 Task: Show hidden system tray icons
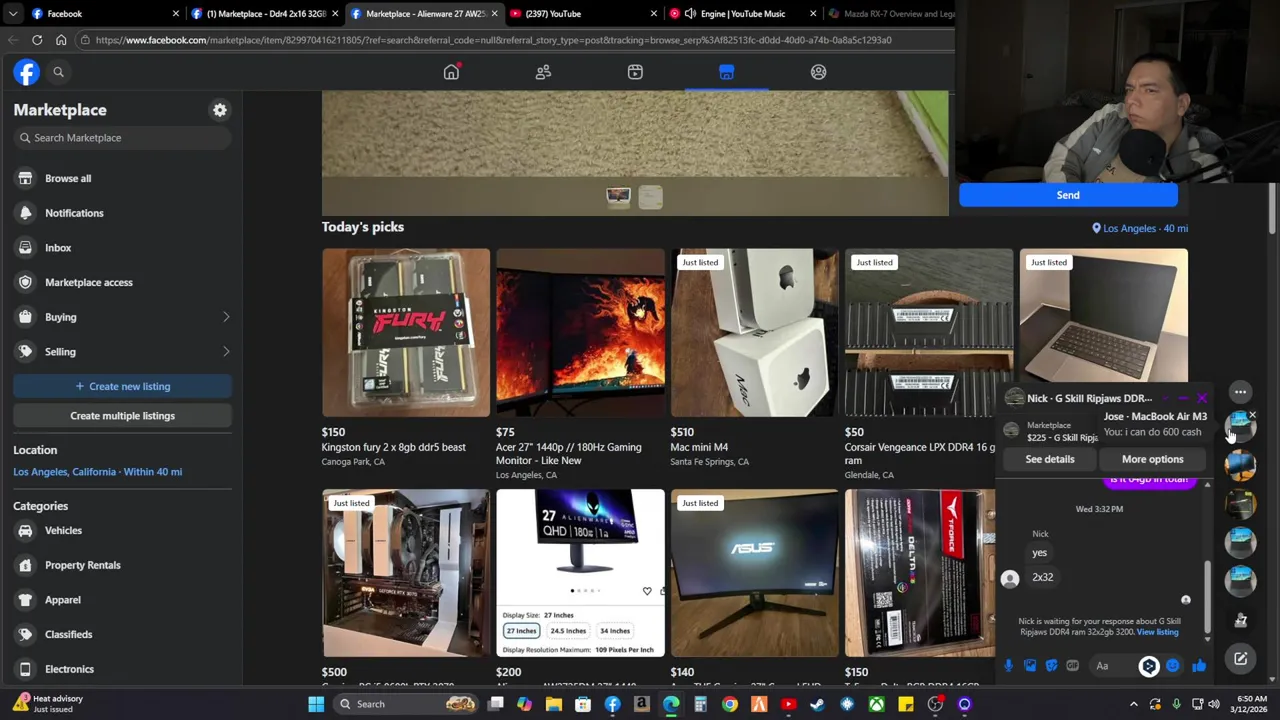[1133, 704]
